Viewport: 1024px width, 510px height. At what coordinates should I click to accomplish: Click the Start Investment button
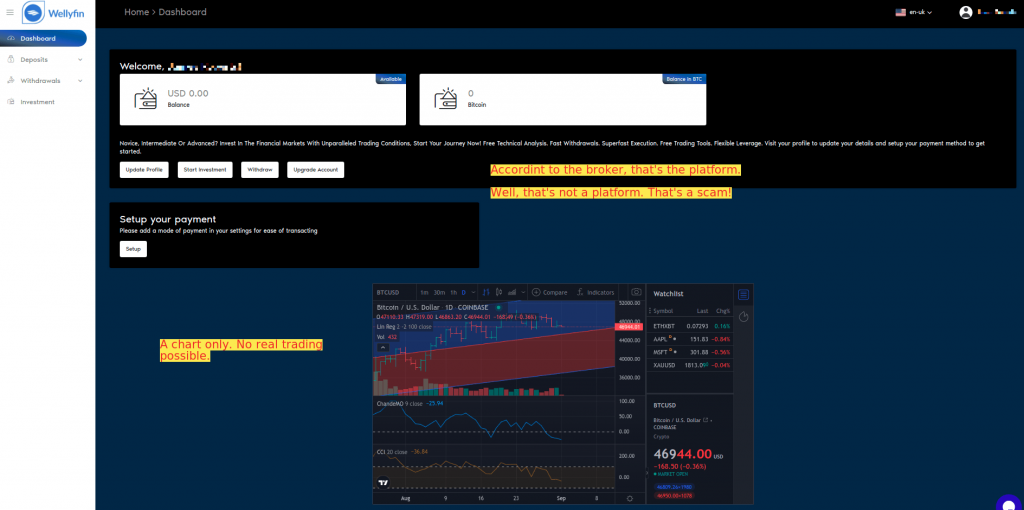coord(205,170)
